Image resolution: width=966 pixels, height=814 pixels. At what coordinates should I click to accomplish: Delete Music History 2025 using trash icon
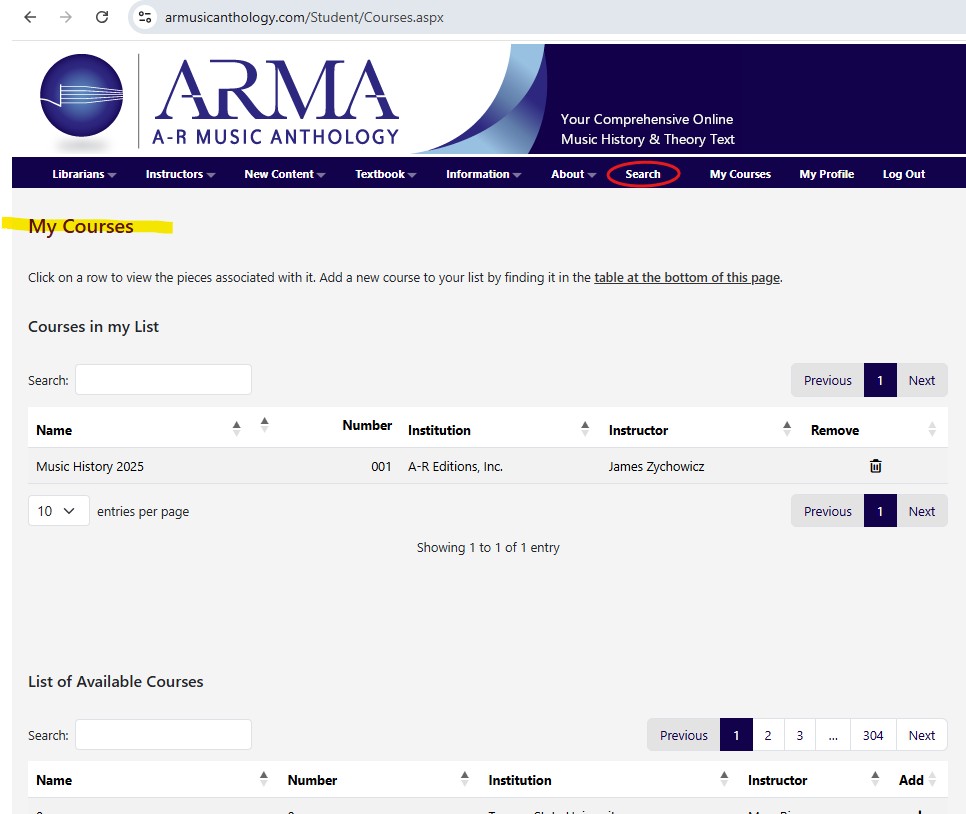coord(875,466)
